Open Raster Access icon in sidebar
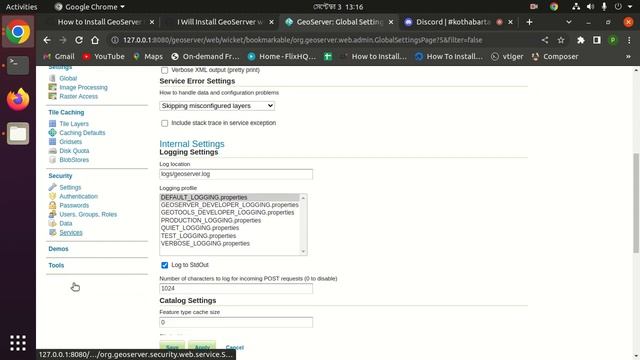This screenshot has height=360, width=640. 52,96
